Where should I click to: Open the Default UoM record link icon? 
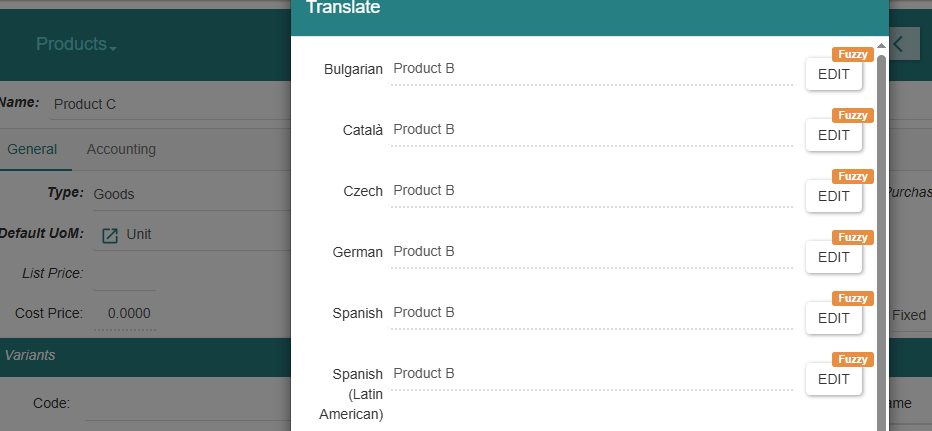tap(110, 235)
